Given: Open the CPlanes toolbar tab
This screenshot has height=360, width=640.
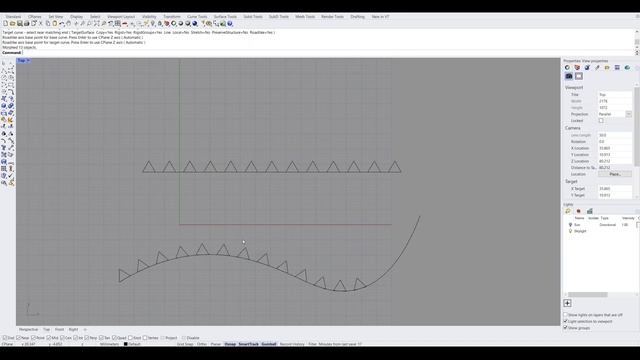Looking at the screenshot, I should (x=35, y=17).
